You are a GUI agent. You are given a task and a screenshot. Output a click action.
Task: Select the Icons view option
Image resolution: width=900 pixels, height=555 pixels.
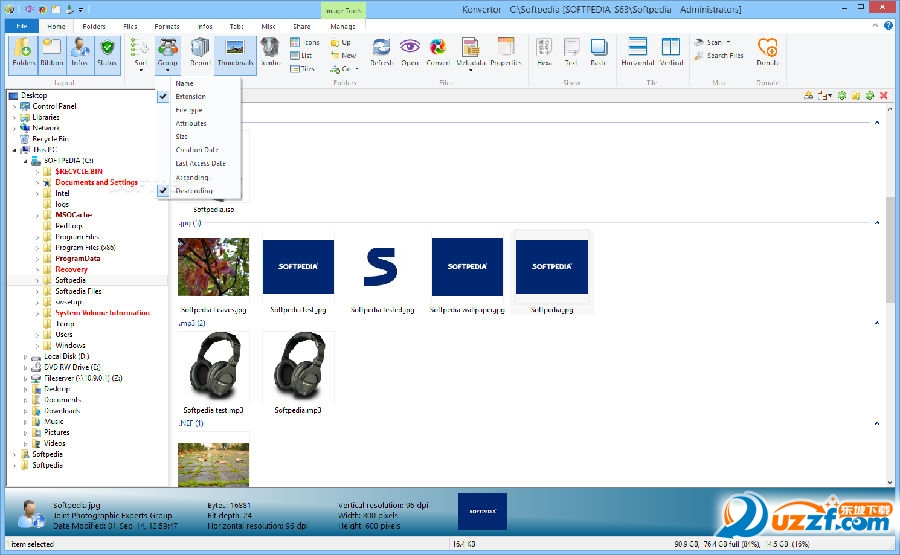305,42
